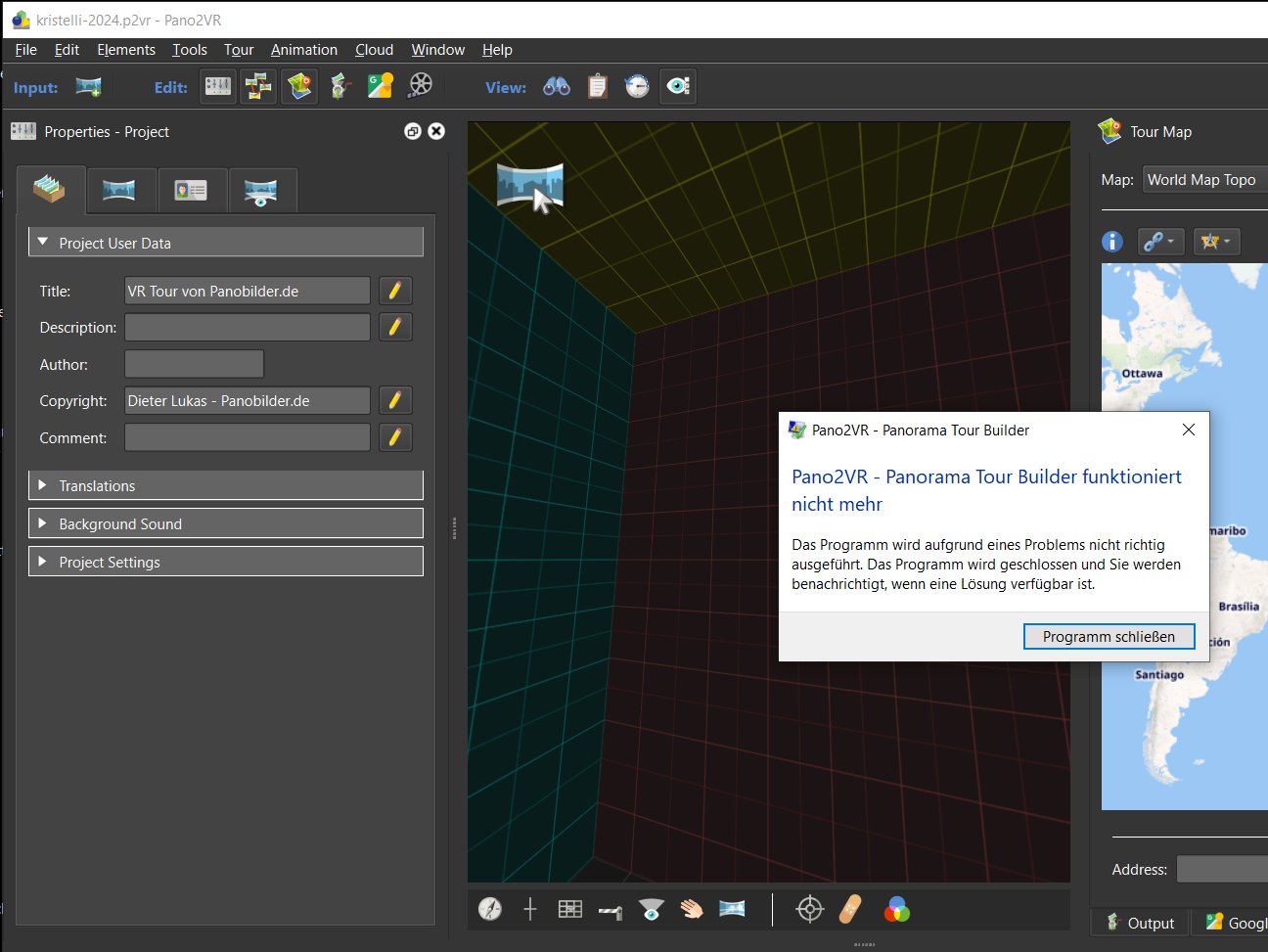Select the hand drag mode icon

692,910
